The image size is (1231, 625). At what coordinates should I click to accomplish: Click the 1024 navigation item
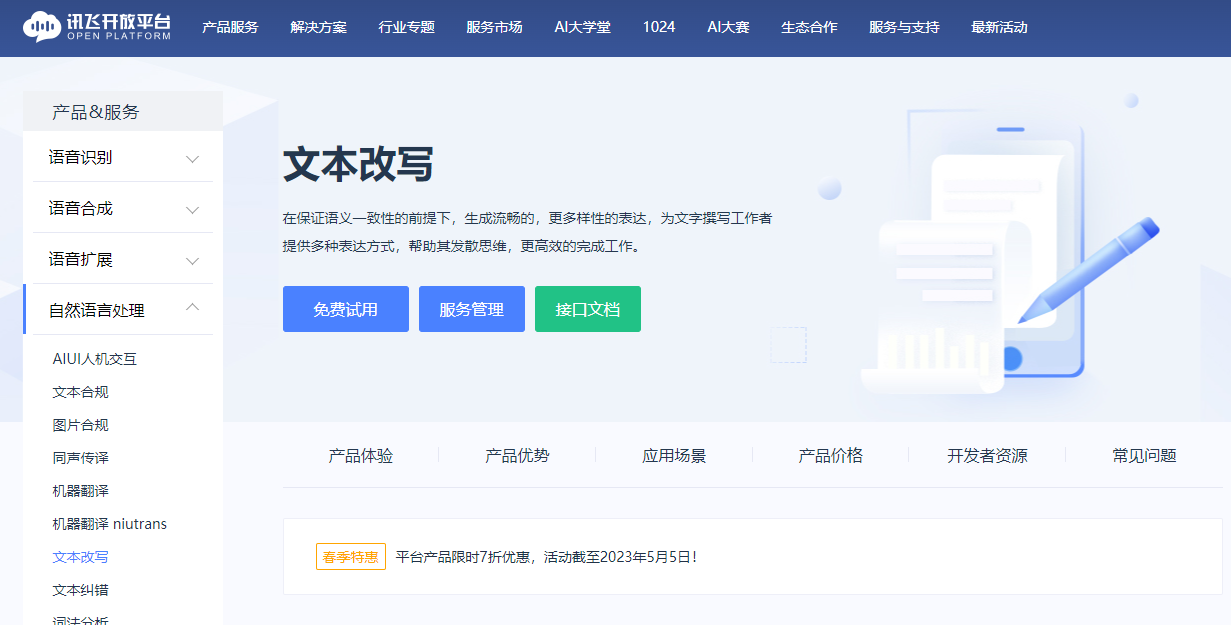[659, 27]
